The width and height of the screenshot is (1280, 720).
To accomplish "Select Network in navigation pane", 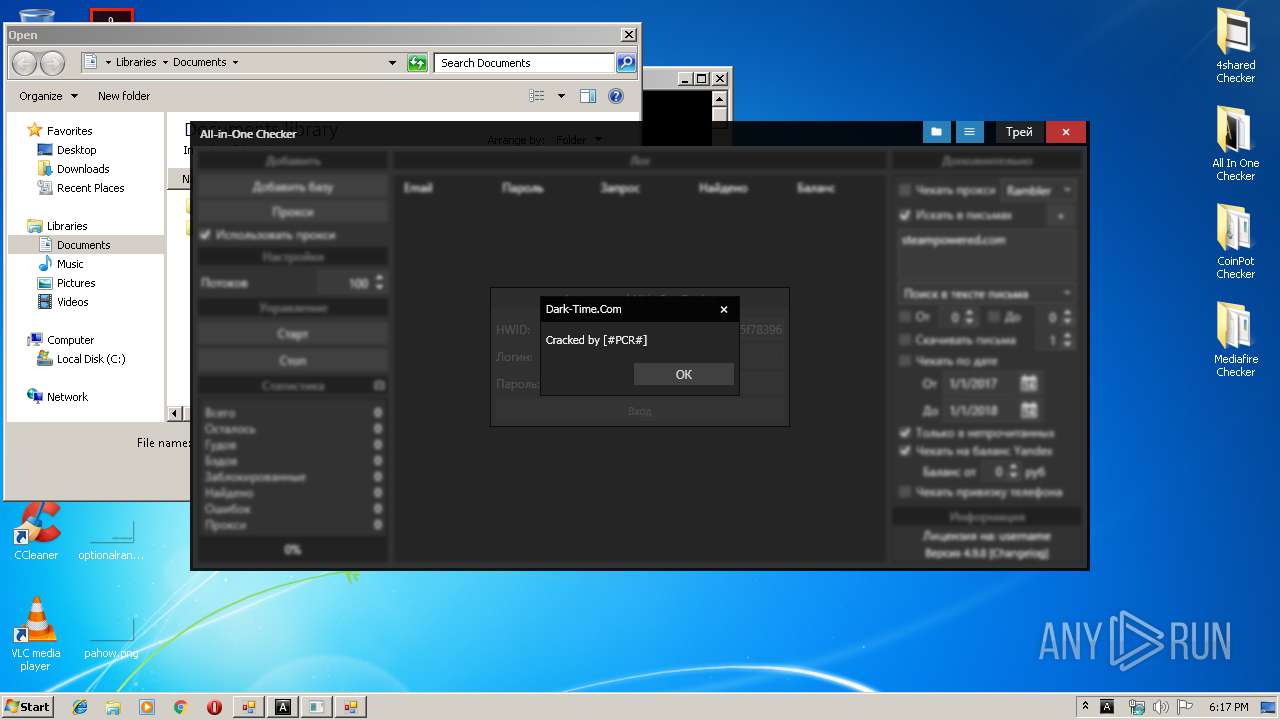I will (x=67, y=397).
